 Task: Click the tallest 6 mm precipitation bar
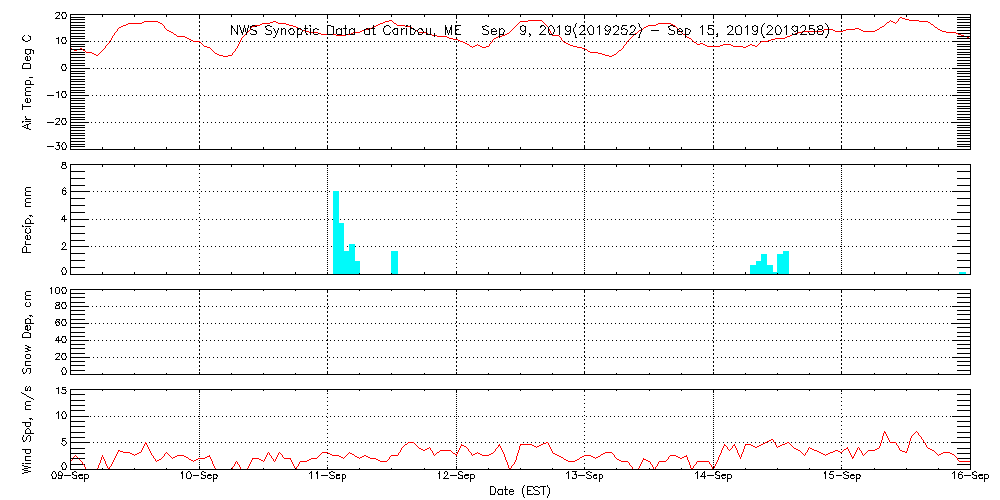336,232
